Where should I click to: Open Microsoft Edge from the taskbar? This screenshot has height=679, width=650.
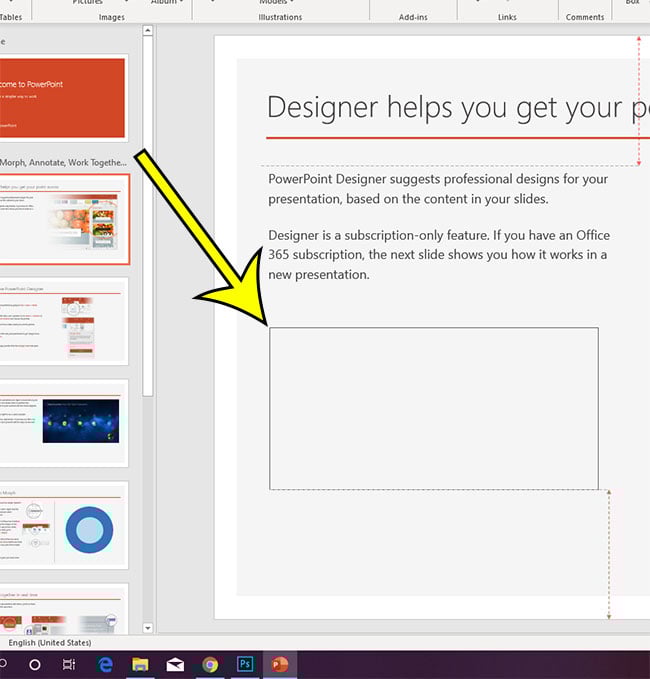[105, 664]
